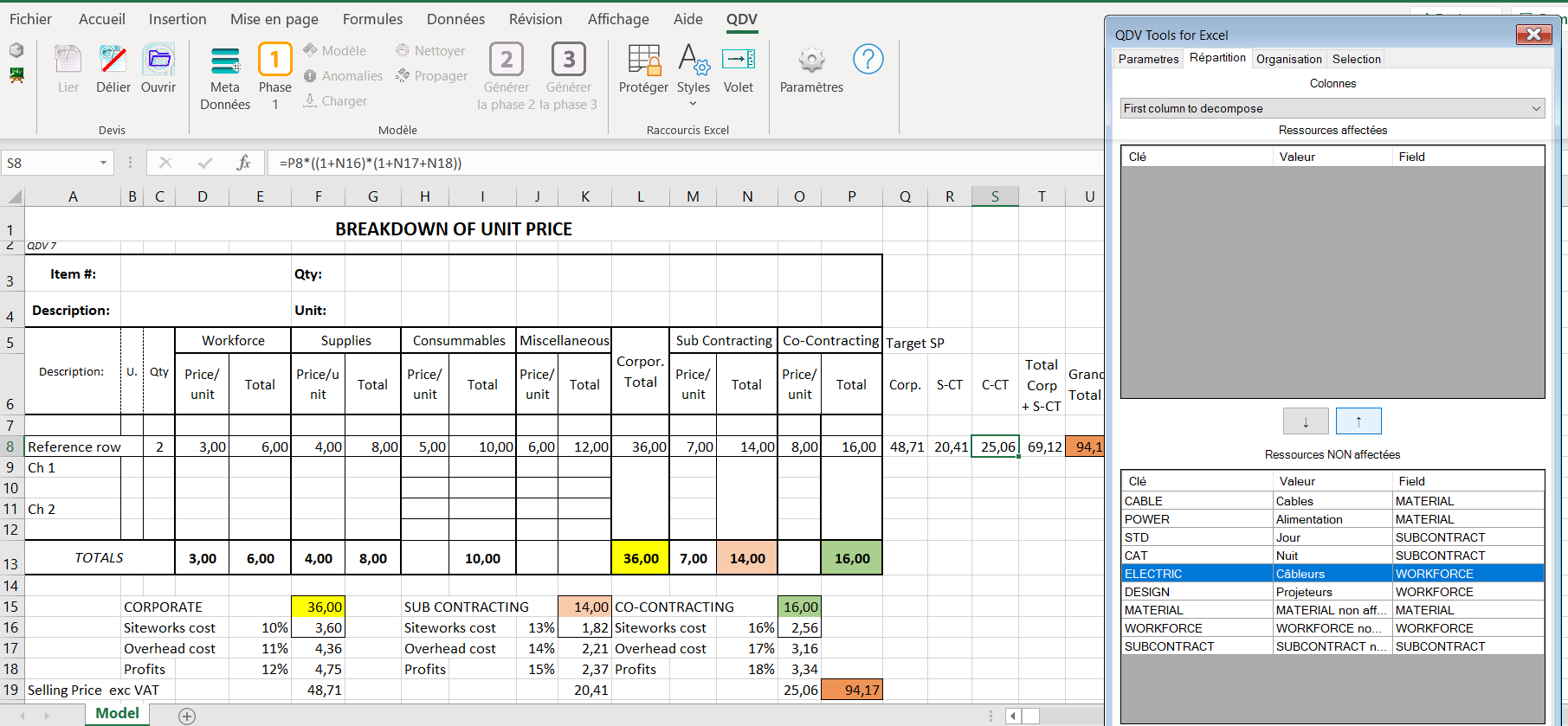Open Parametres tab in QDV Tools
Image resolution: width=1568 pixels, height=726 pixels.
click(x=1148, y=59)
